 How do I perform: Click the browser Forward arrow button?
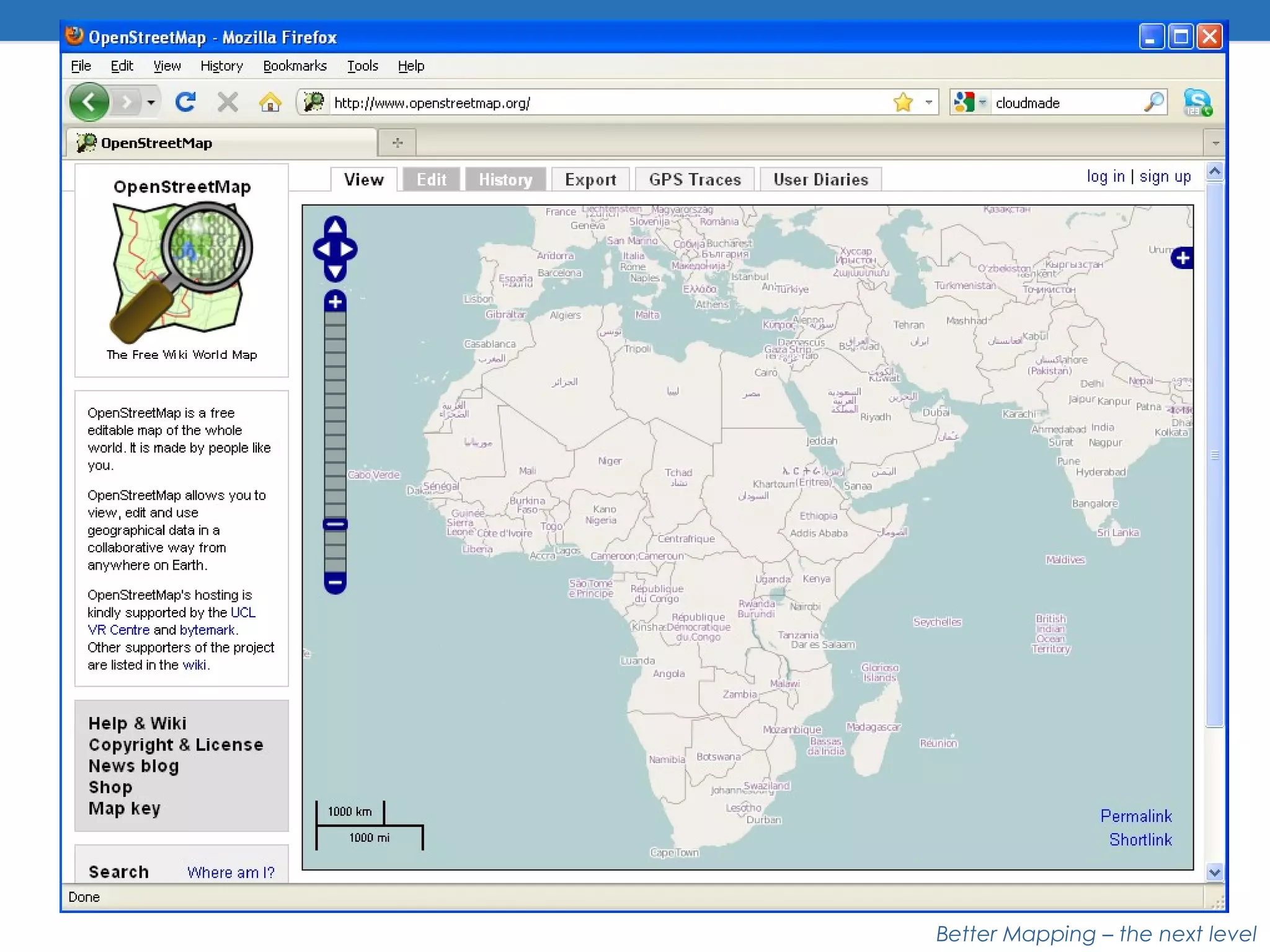(127, 102)
